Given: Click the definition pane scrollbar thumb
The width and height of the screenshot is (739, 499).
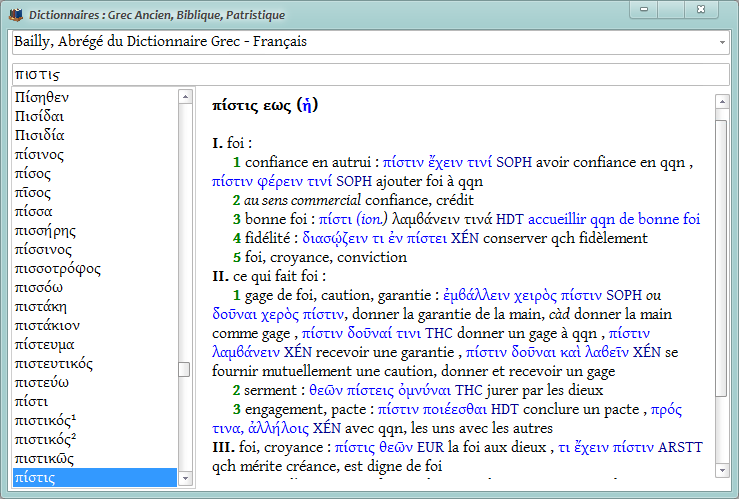Looking at the screenshot, I should click(722, 258).
